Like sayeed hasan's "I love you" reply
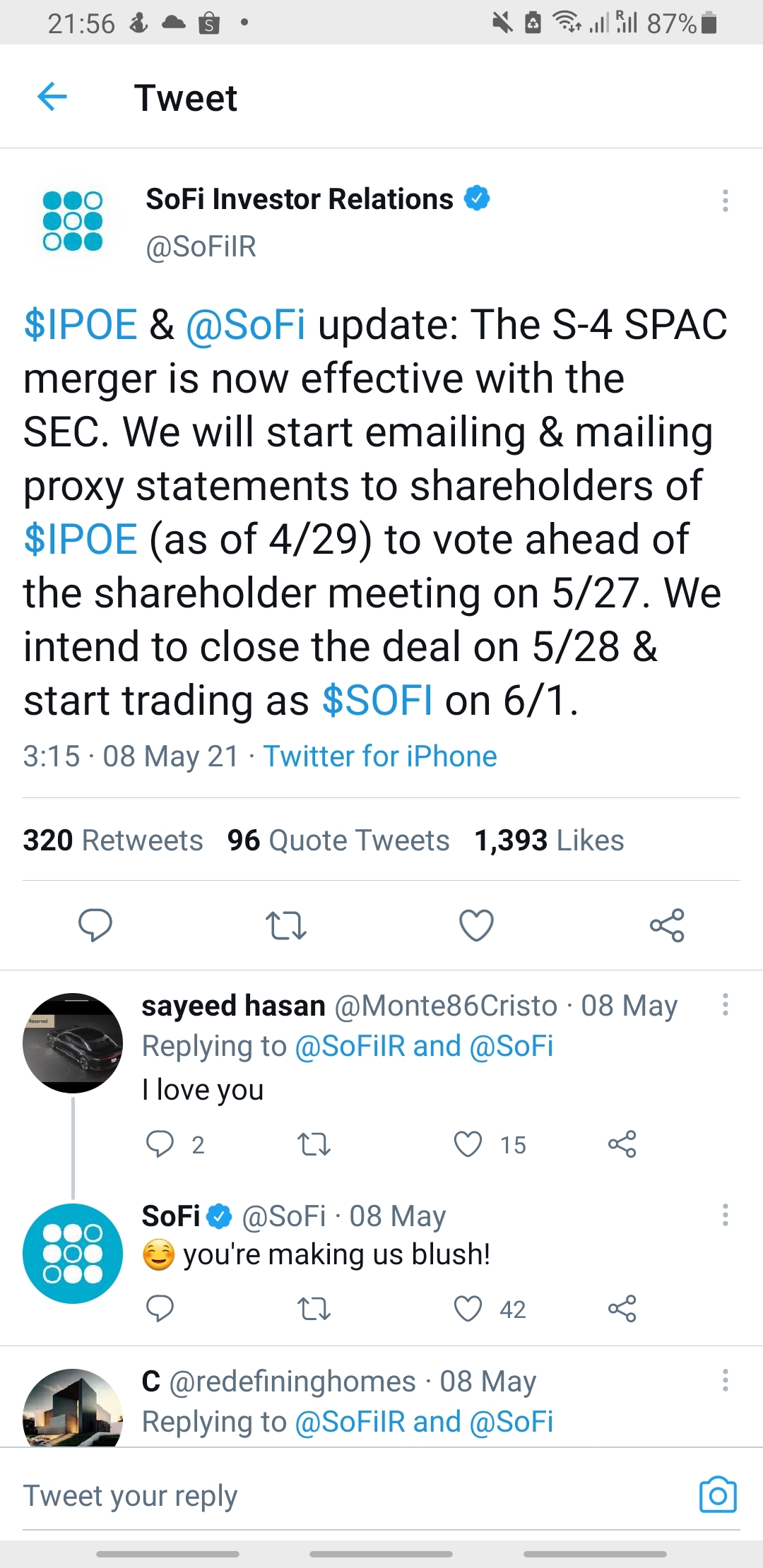Viewport: 763px width, 1568px height. pyautogui.click(x=468, y=1144)
